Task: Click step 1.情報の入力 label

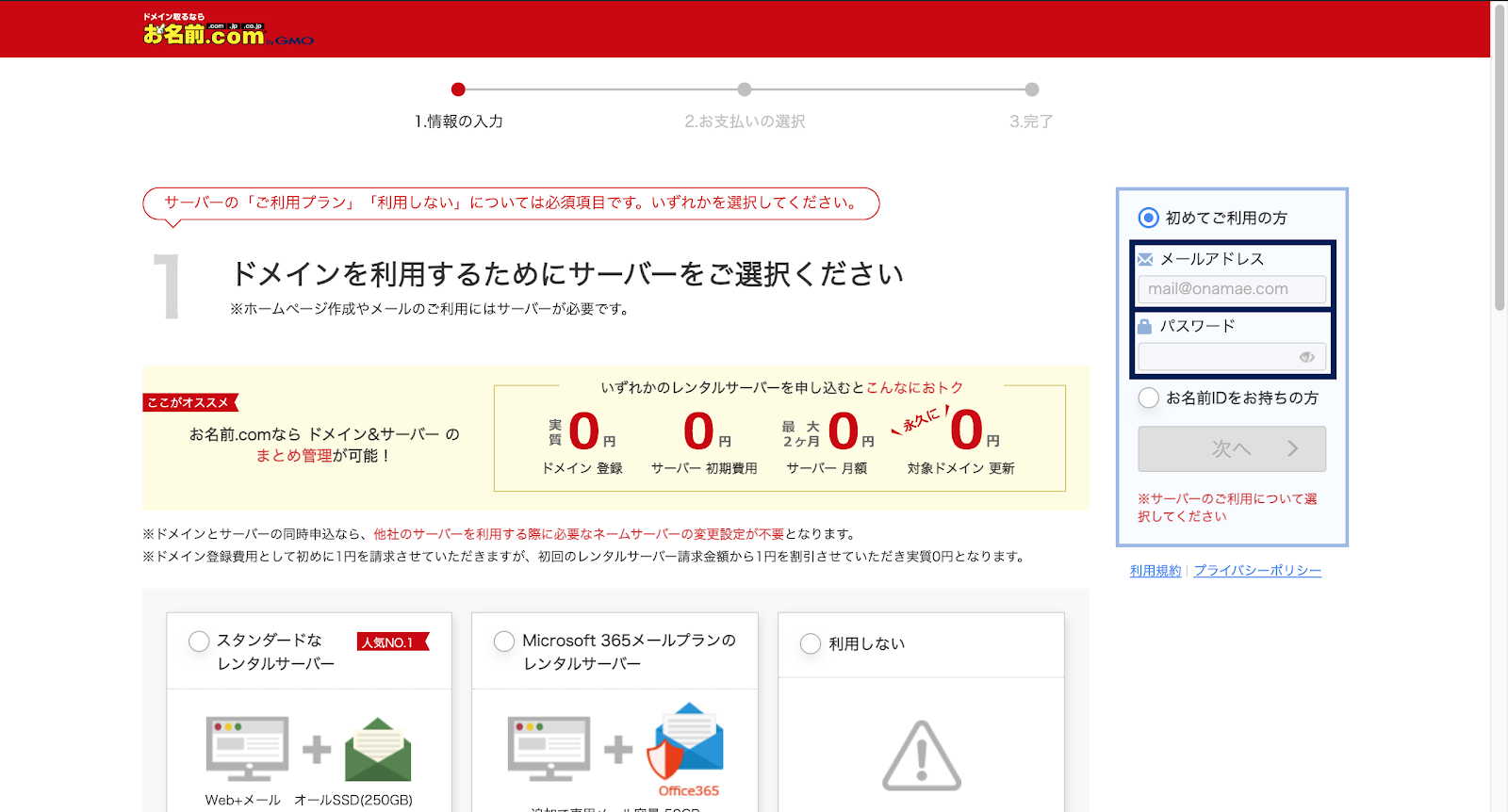Action: (459, 122)
